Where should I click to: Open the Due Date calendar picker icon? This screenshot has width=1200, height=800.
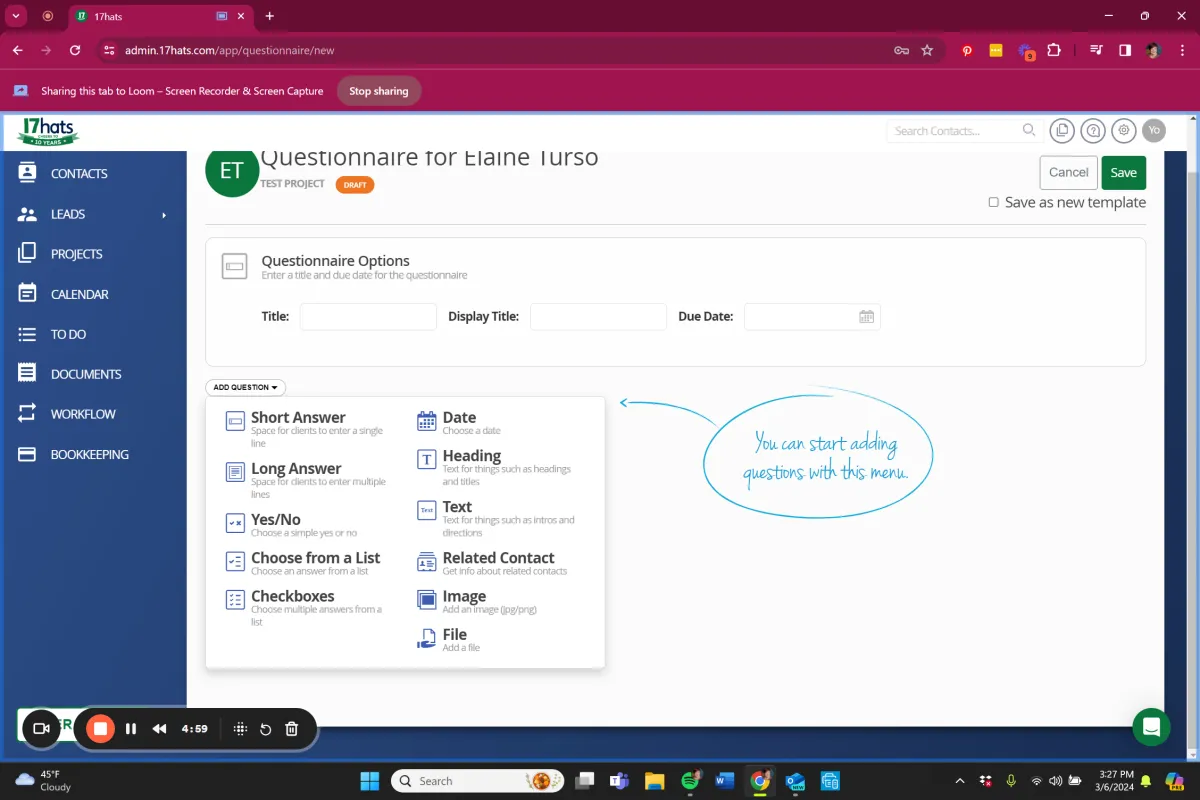click(x=866, y=317)
